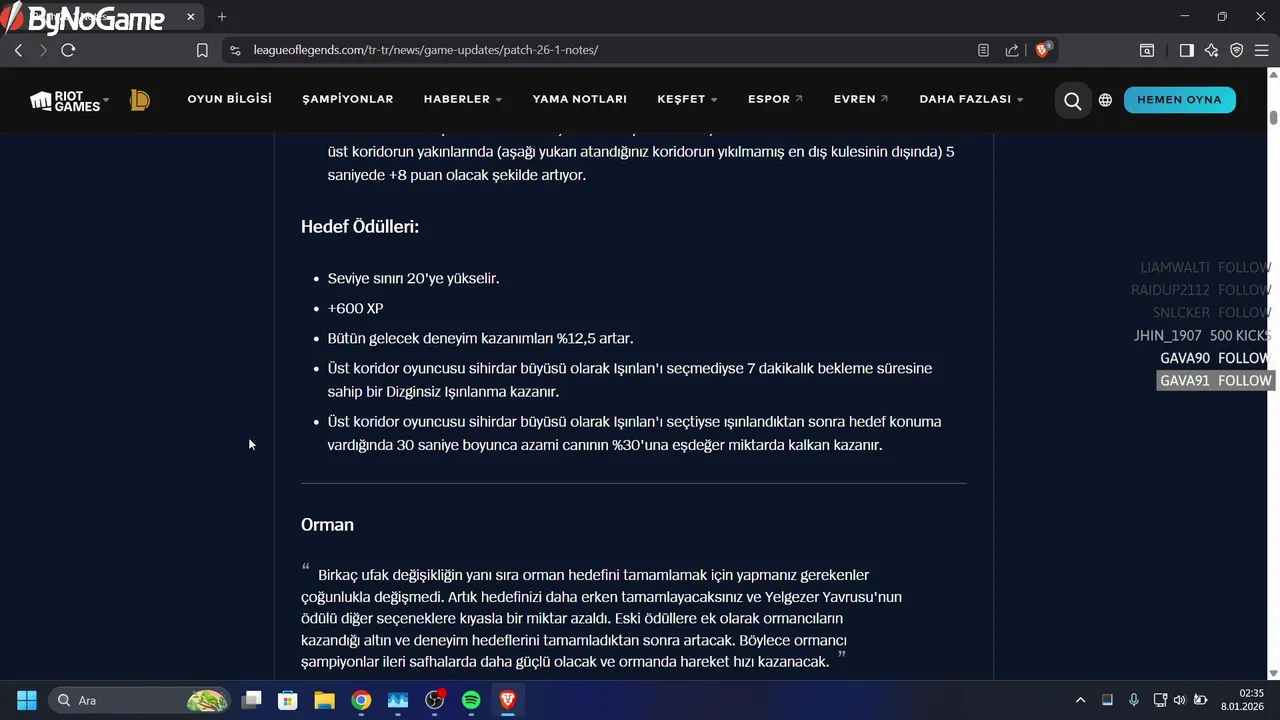Go back with the browser back arrow
This screenshot has width=1280, height=720.
tap(18, 50)
